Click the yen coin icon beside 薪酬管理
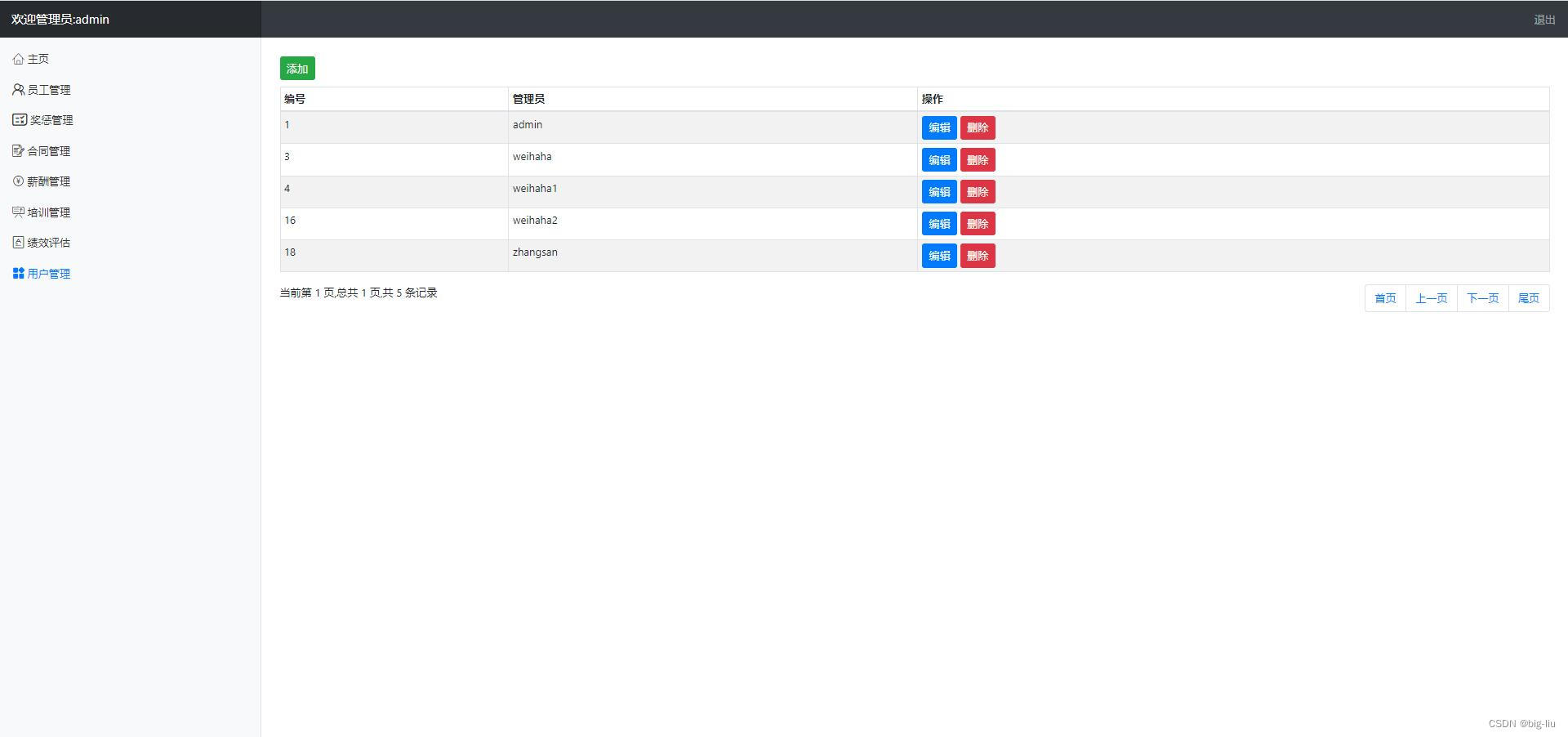 [18, 181]
